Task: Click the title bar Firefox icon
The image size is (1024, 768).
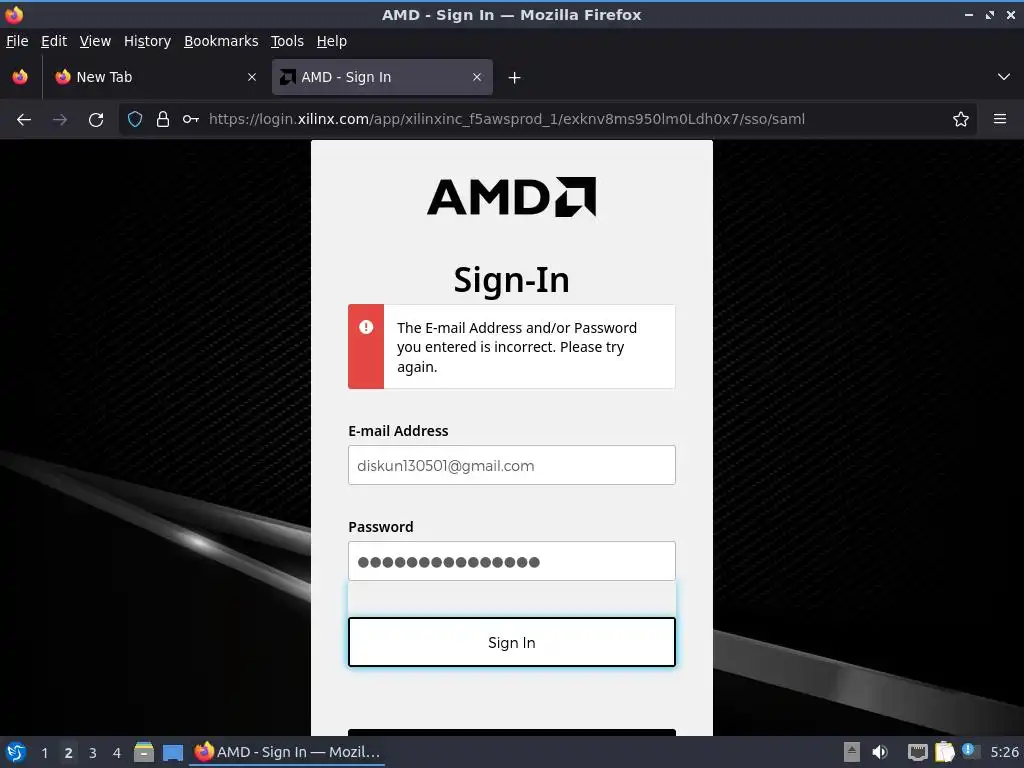Action: 14,14
